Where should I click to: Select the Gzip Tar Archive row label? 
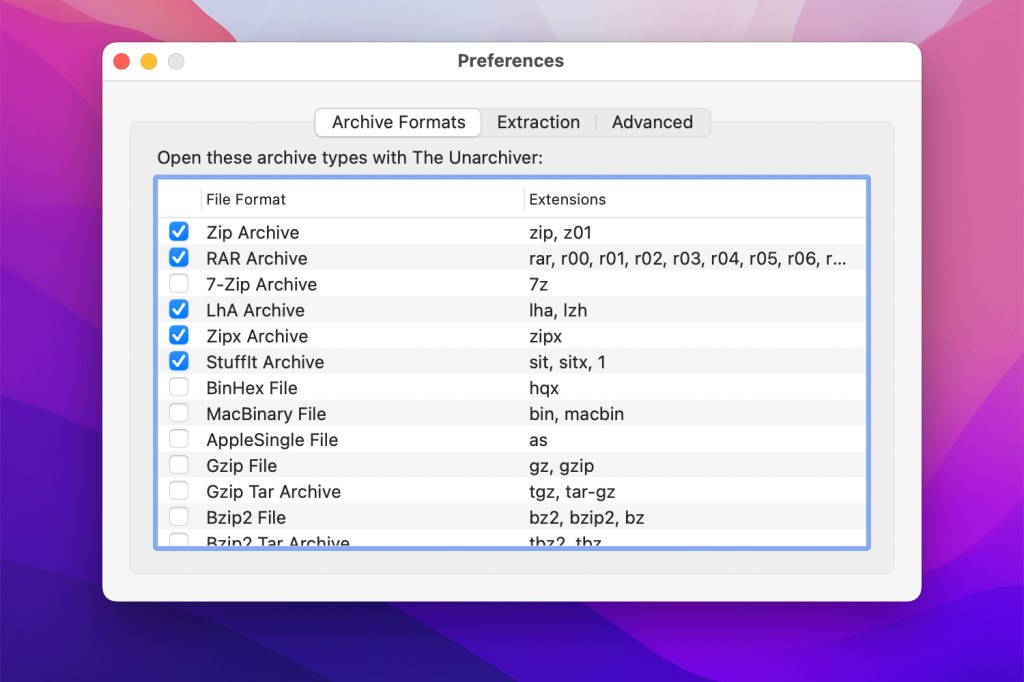[x=274, y=492]
